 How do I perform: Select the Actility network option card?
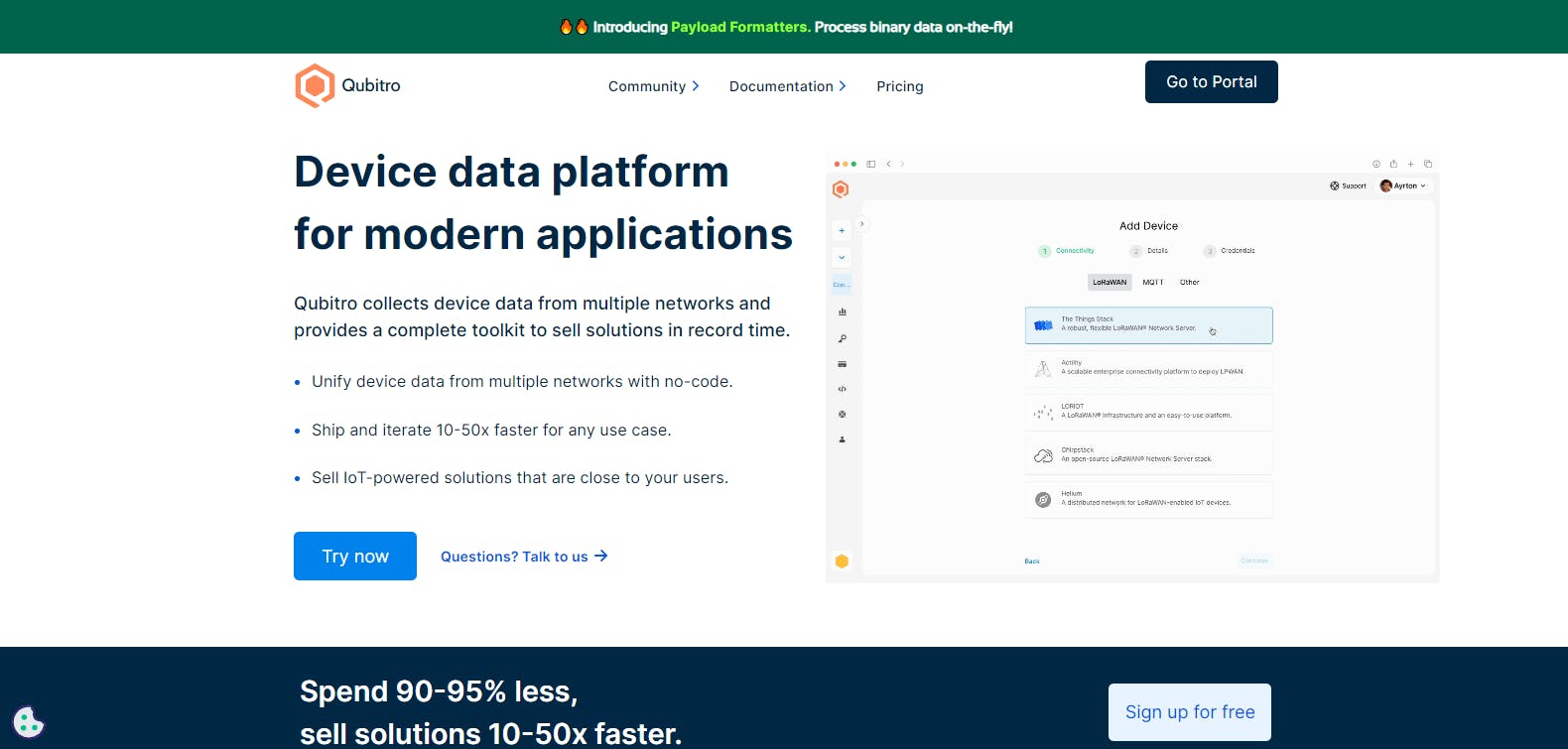(1148, 369)
